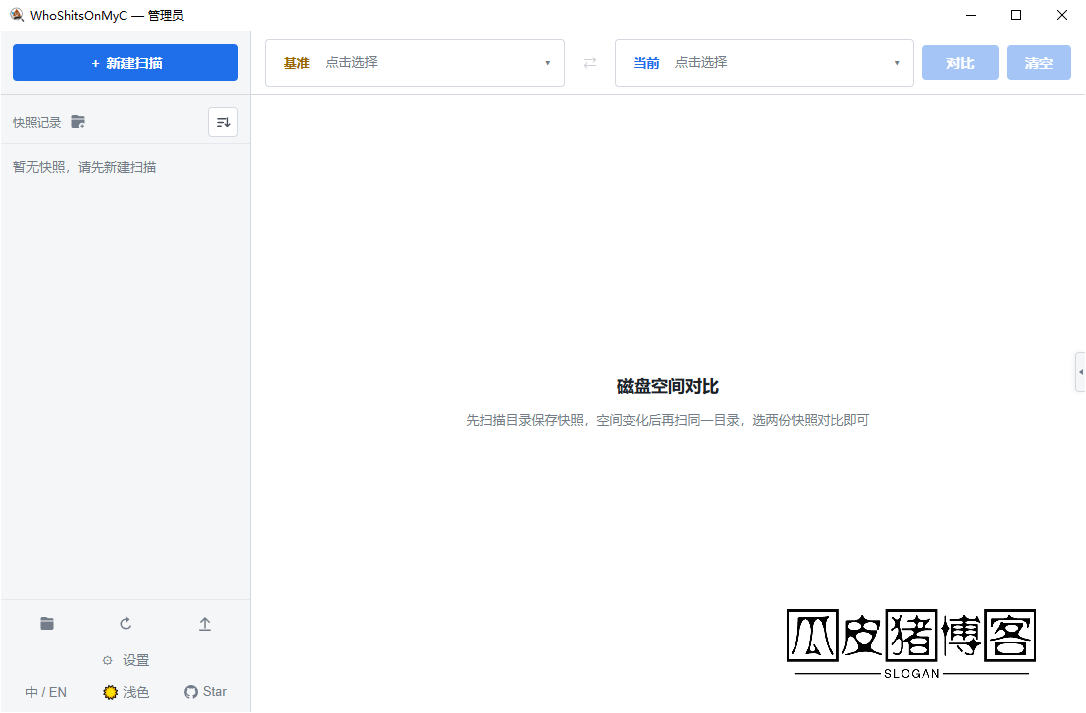The image size is (1086, 713).
Task: Open folder icon at sidebar bottom
Action: [47, 624]
